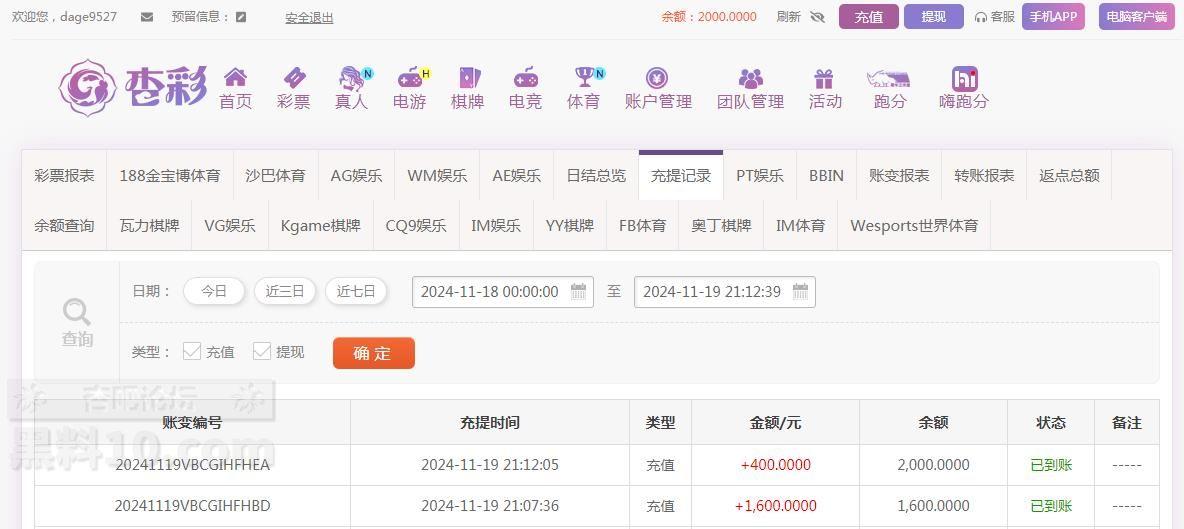Switch to the 余额查询 tab
The image size is (1184, 529).
point(64,225)
